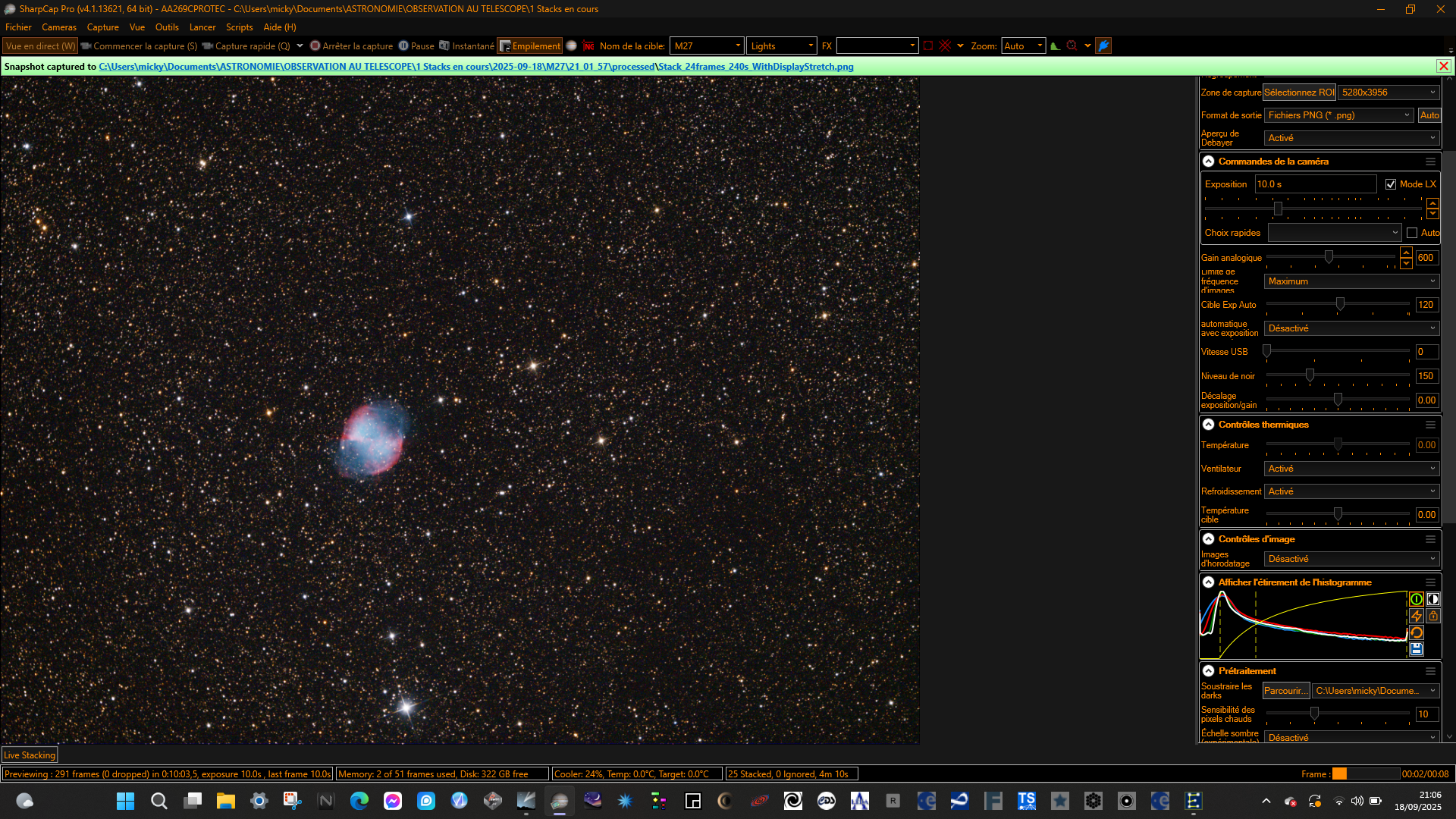This screenshot has height=819, width=1456.
Task: Show hidden system tray icons
Action: tap(1266, 801)
